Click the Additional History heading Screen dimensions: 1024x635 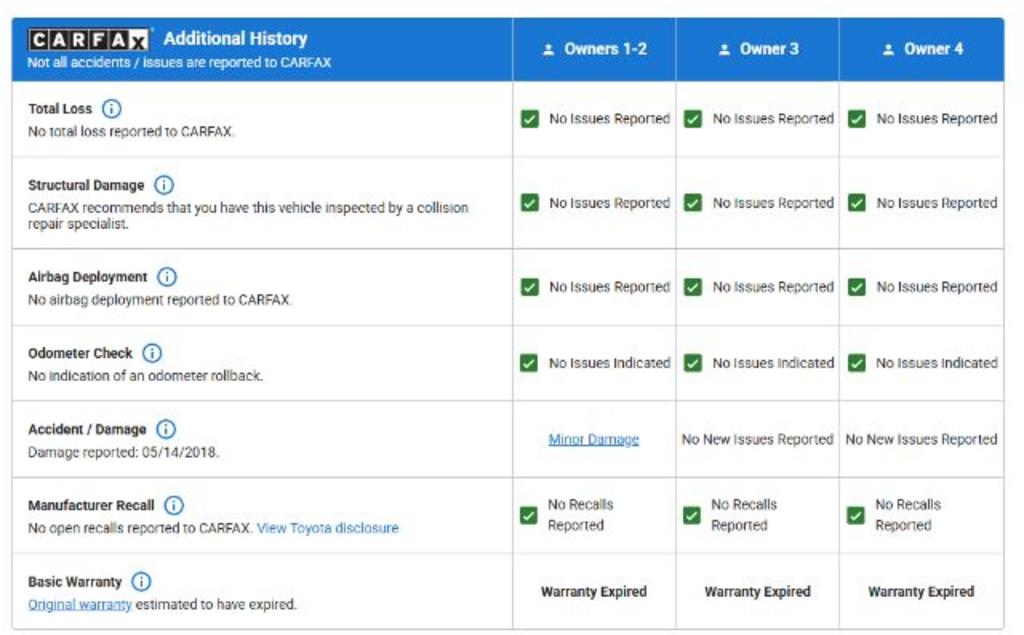(235, 39)
